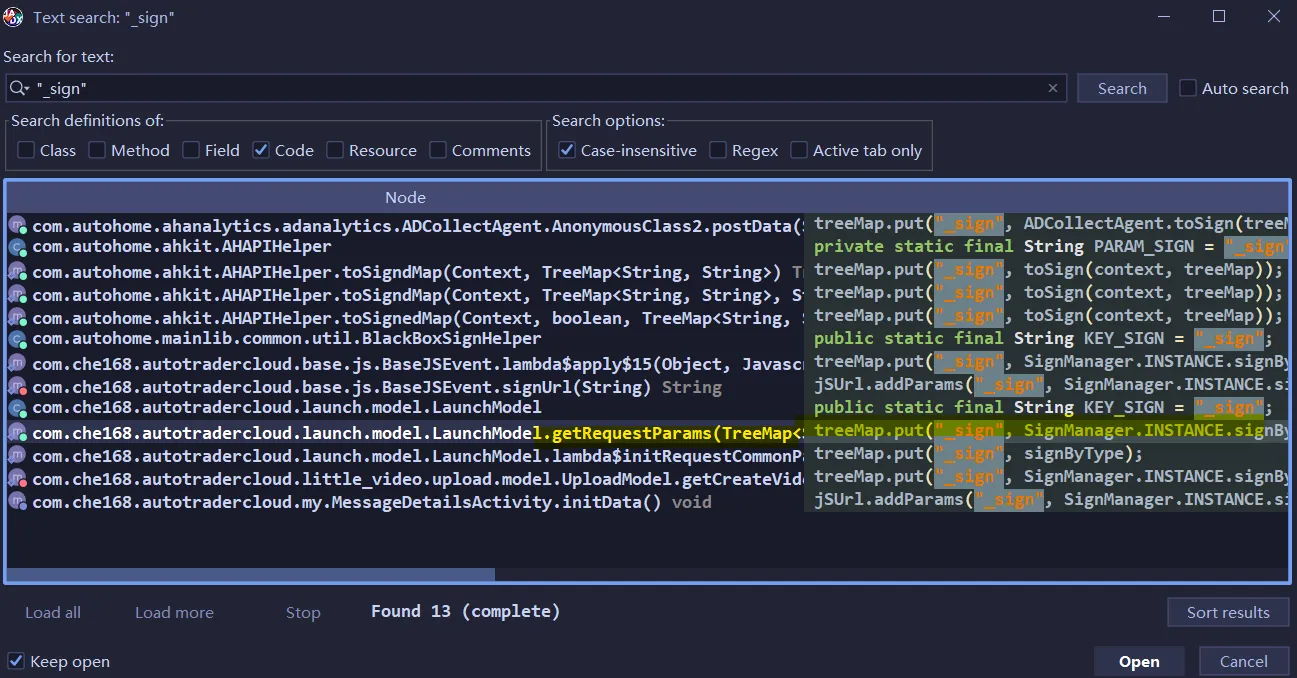Click the Load more button
This screenshot has height=678, width=1297.
tap(174, 612)
